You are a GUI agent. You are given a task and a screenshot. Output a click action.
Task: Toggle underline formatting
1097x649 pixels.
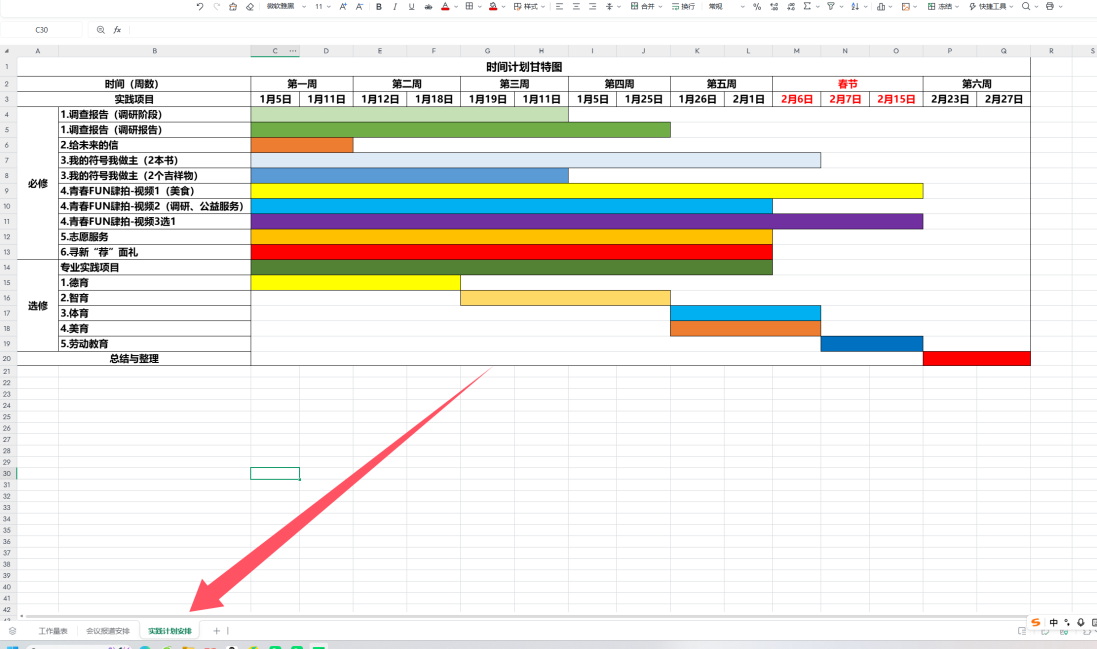pyautogui.click(x=412, y=7)
